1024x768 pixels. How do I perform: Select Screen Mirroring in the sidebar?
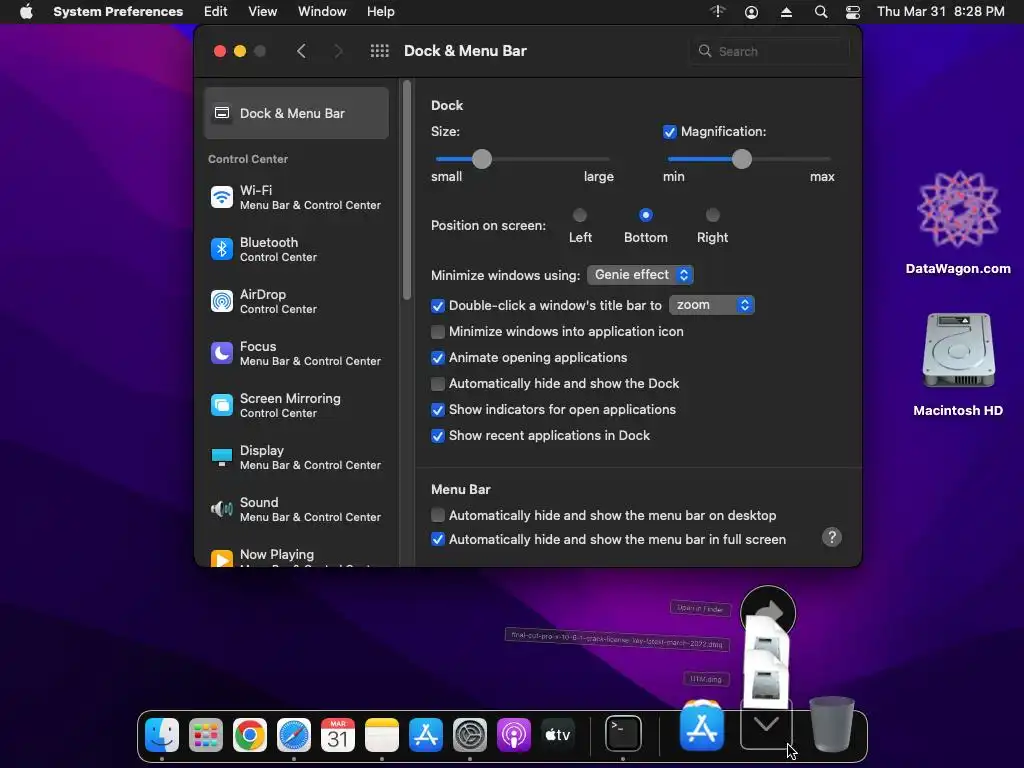tap(296, 405)
